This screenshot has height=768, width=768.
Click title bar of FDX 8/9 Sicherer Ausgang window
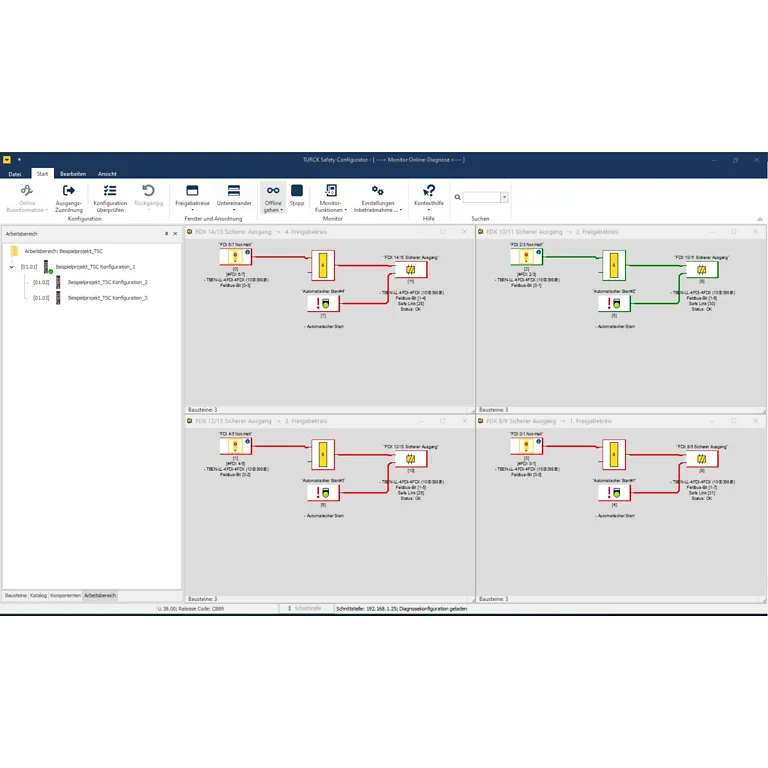(x=620, y=421)
